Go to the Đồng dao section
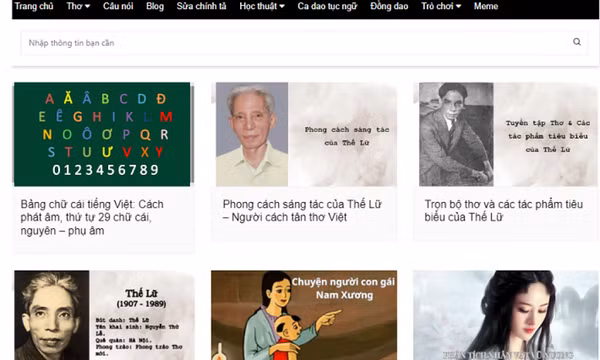This screenshot has height=360, width=600. (389, 6)
